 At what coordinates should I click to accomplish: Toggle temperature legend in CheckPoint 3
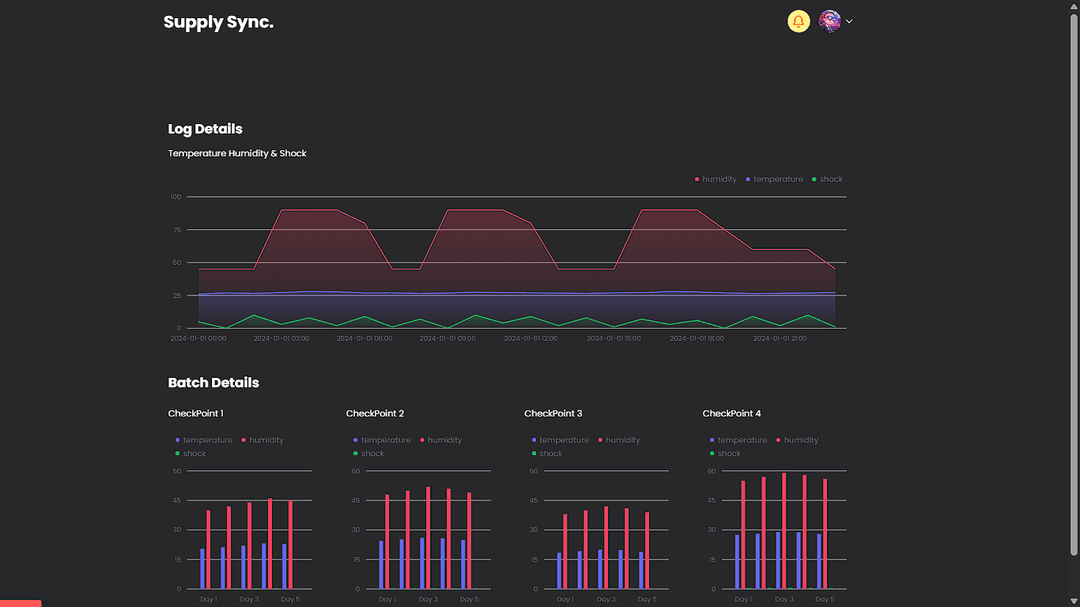tap(560, 440)
